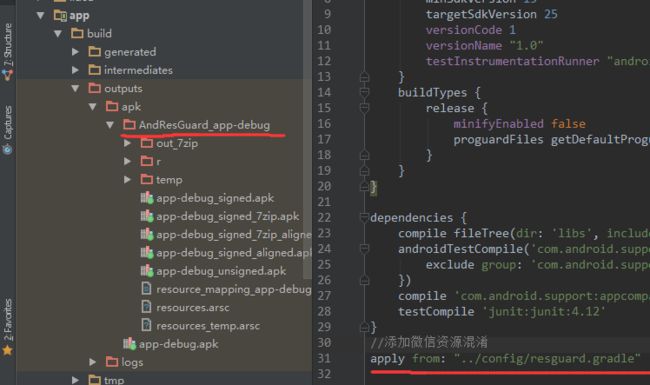The height and width of the screenshot is (385, 650).
Task: Click the resources.arsc file icon
Action: [x=146, y=307]
